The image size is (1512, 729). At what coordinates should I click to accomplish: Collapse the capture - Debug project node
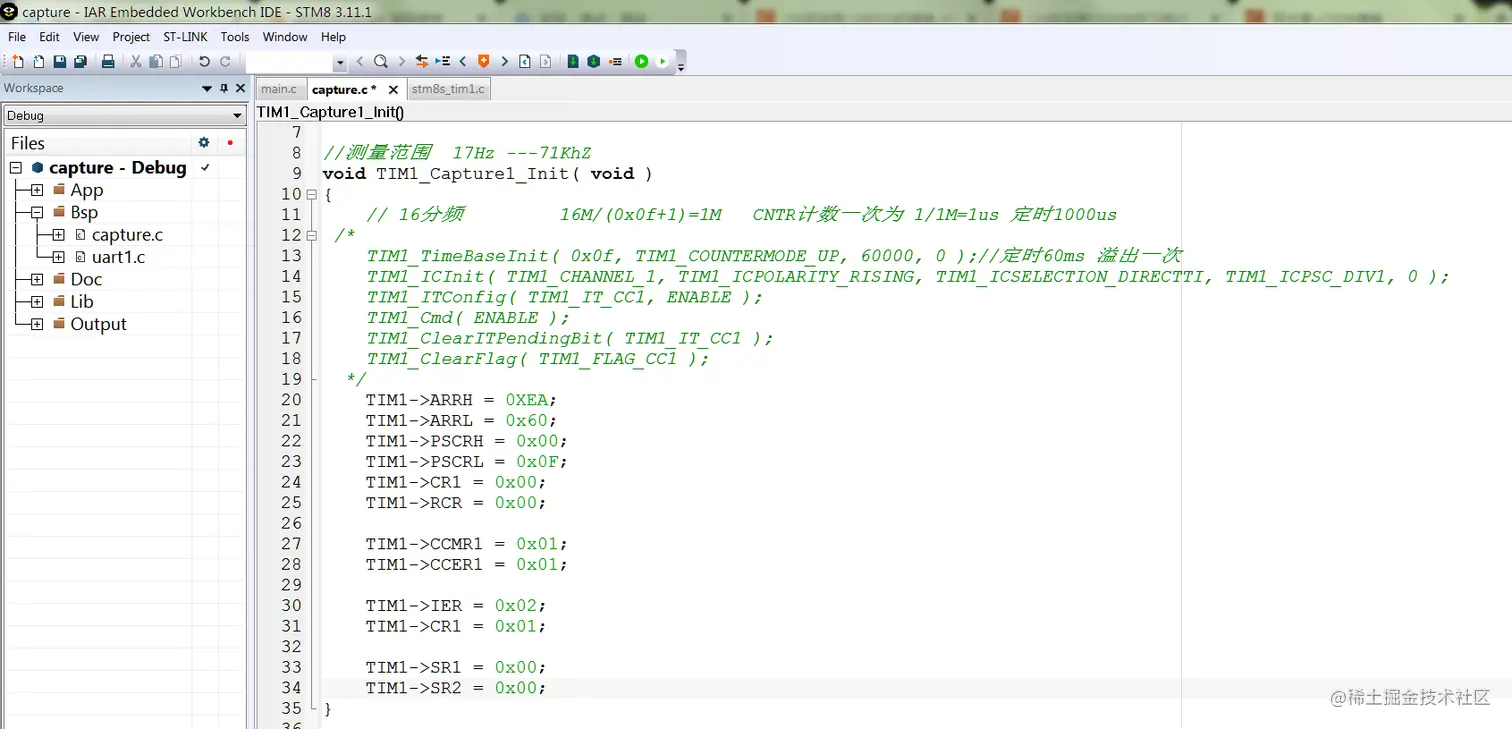coord(16,168)
